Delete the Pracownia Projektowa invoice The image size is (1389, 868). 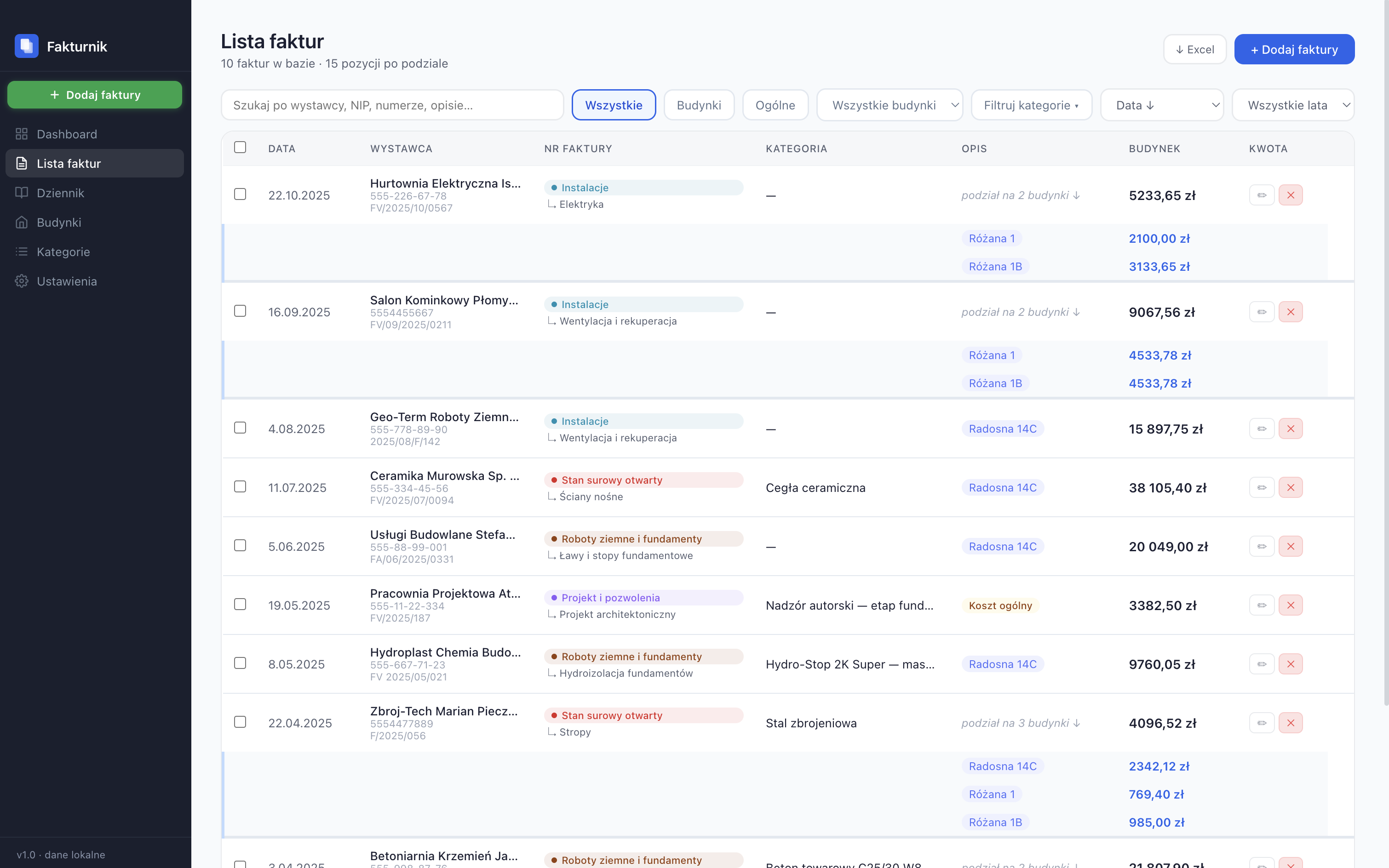(x=1290, y=605)
